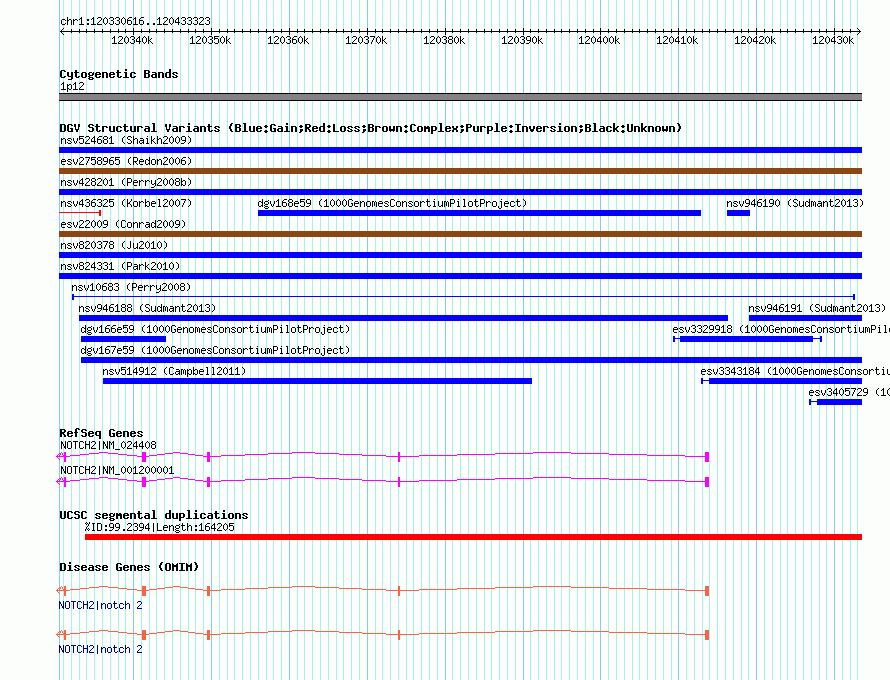The width and height of the screenshot is (890, 680).
Task: Click the NOTCH2|NM_024408 transcript label
Action: pos(108,446)
